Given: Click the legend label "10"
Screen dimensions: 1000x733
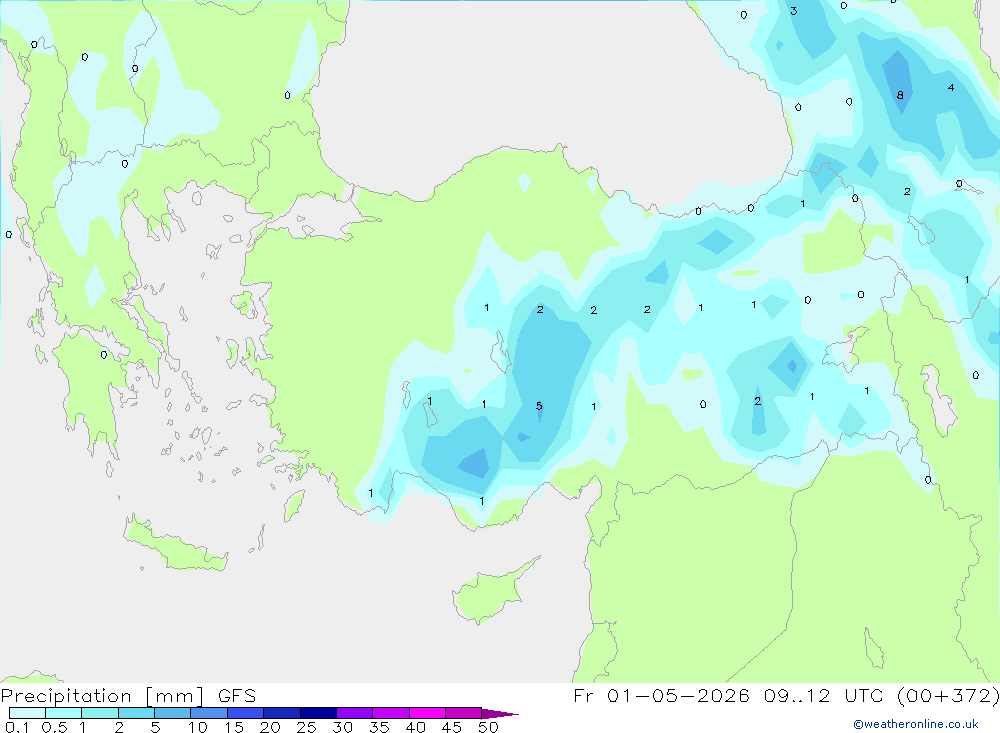Looking at the screenshot, I should tap(198, 727).
